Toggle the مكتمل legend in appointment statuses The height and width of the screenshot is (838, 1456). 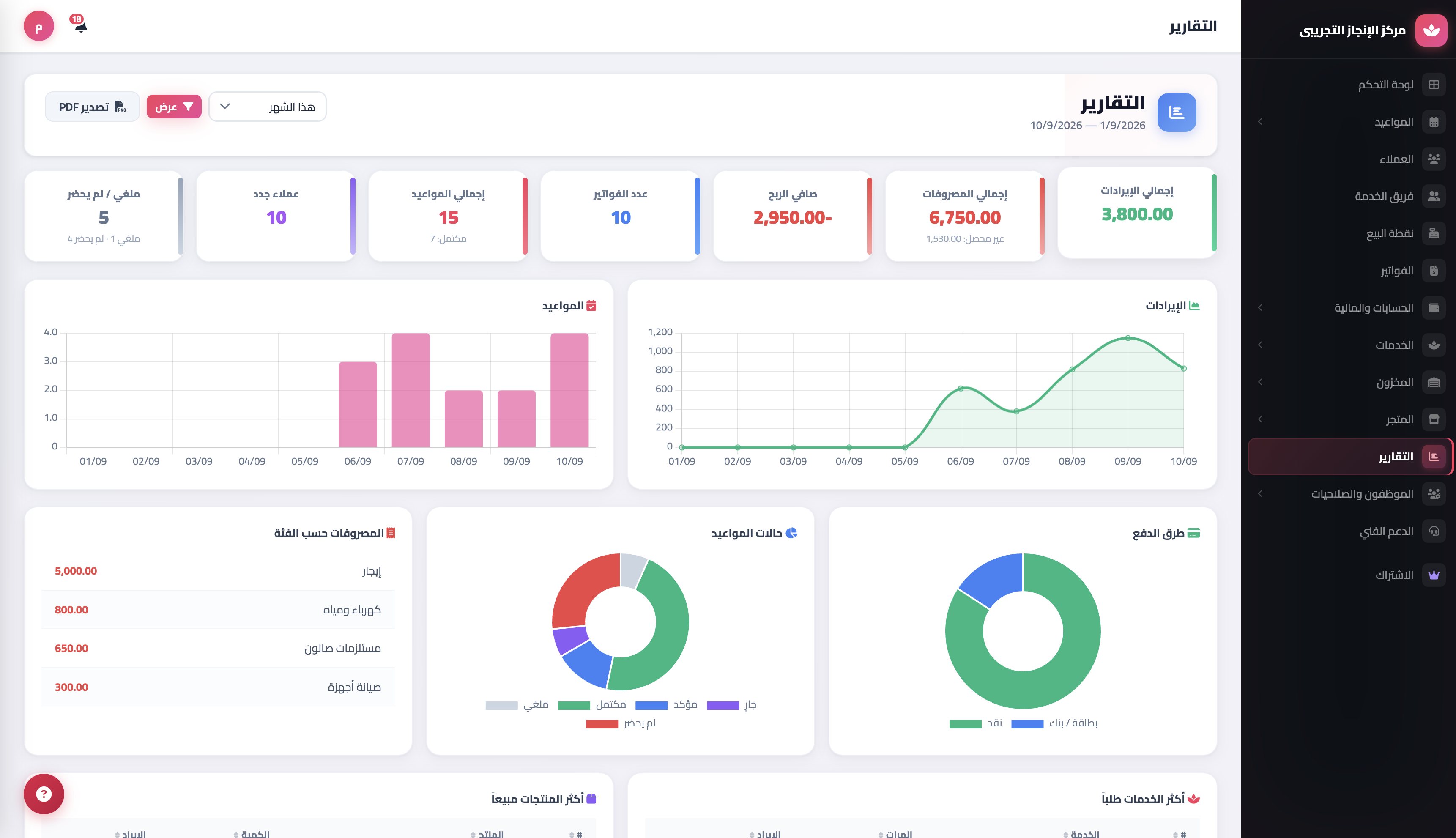point(591,704)
